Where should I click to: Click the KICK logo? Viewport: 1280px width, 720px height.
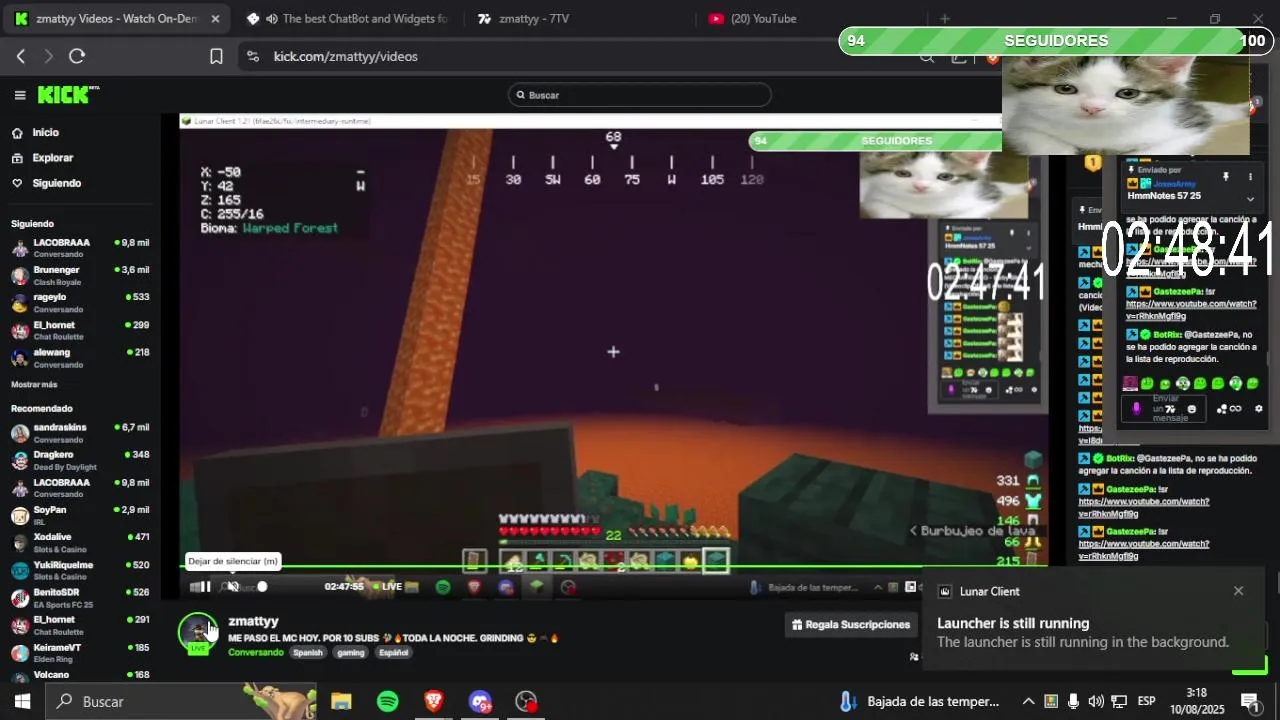coord(68,95)
